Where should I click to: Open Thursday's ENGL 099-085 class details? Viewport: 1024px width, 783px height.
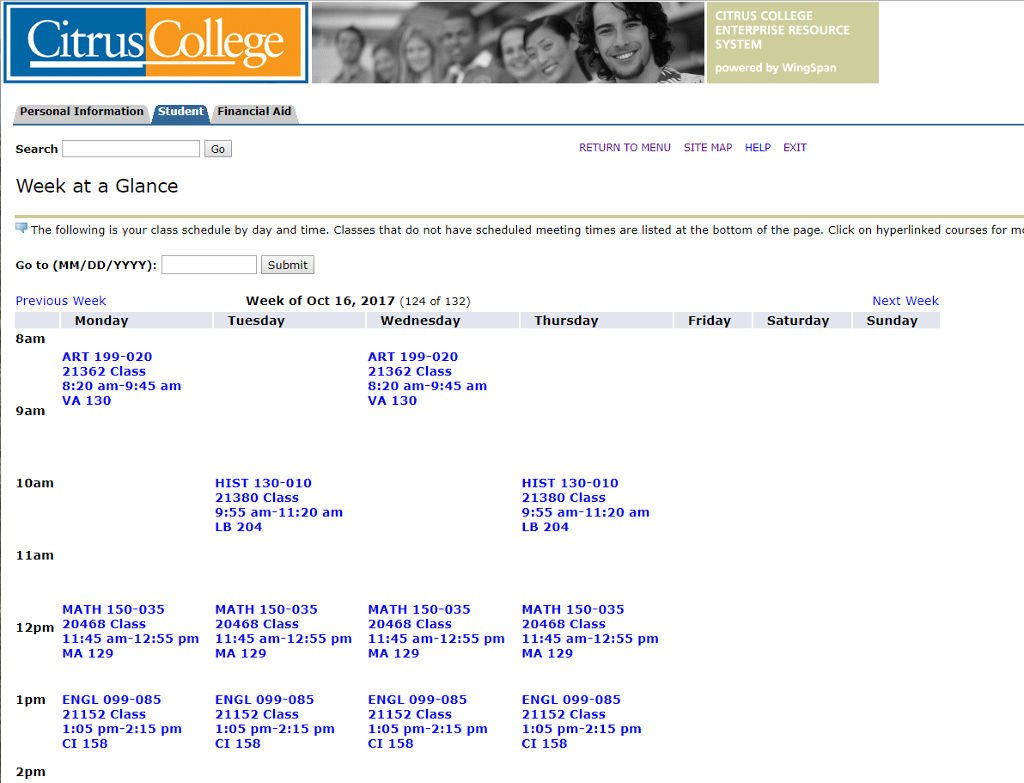point(572,699)
